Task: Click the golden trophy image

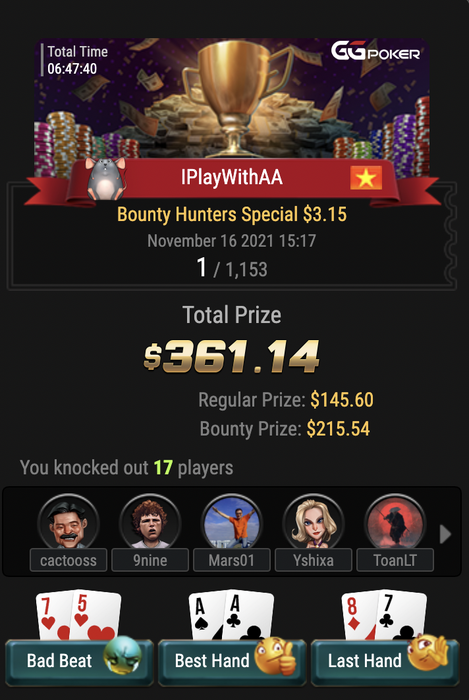Action: [236, 97]
